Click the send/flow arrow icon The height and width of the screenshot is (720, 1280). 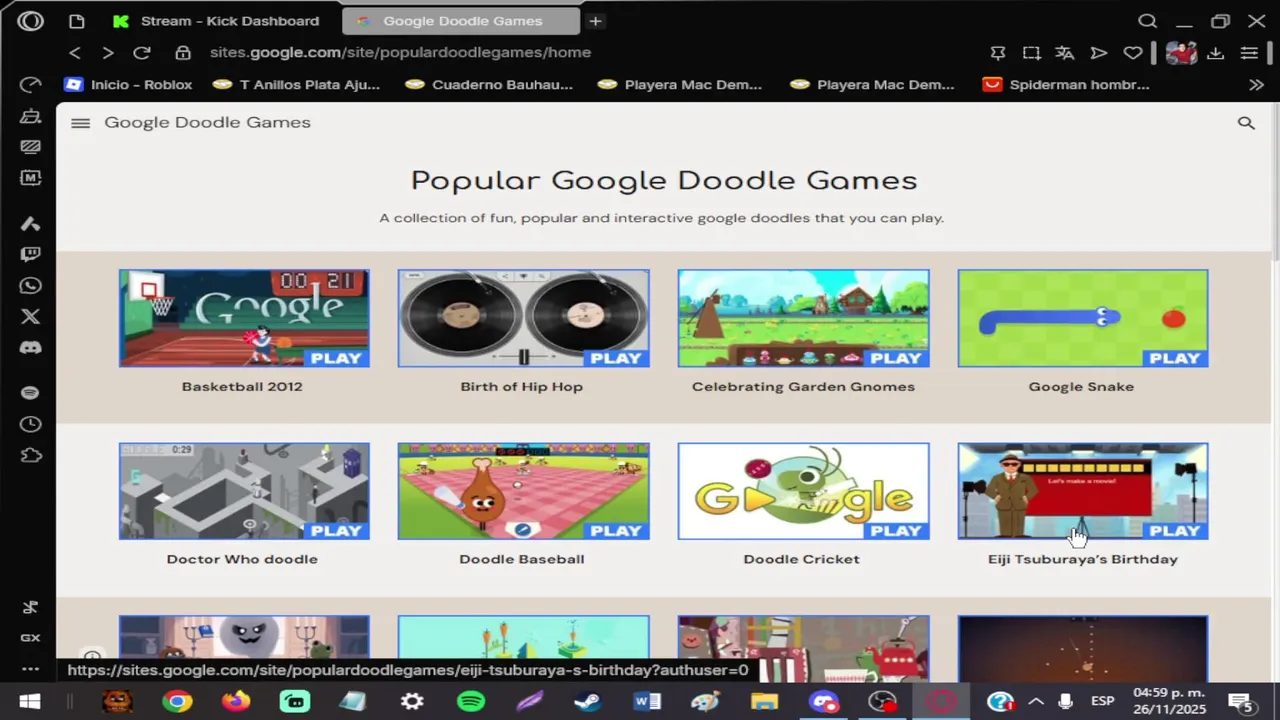tap(1098, 53)
